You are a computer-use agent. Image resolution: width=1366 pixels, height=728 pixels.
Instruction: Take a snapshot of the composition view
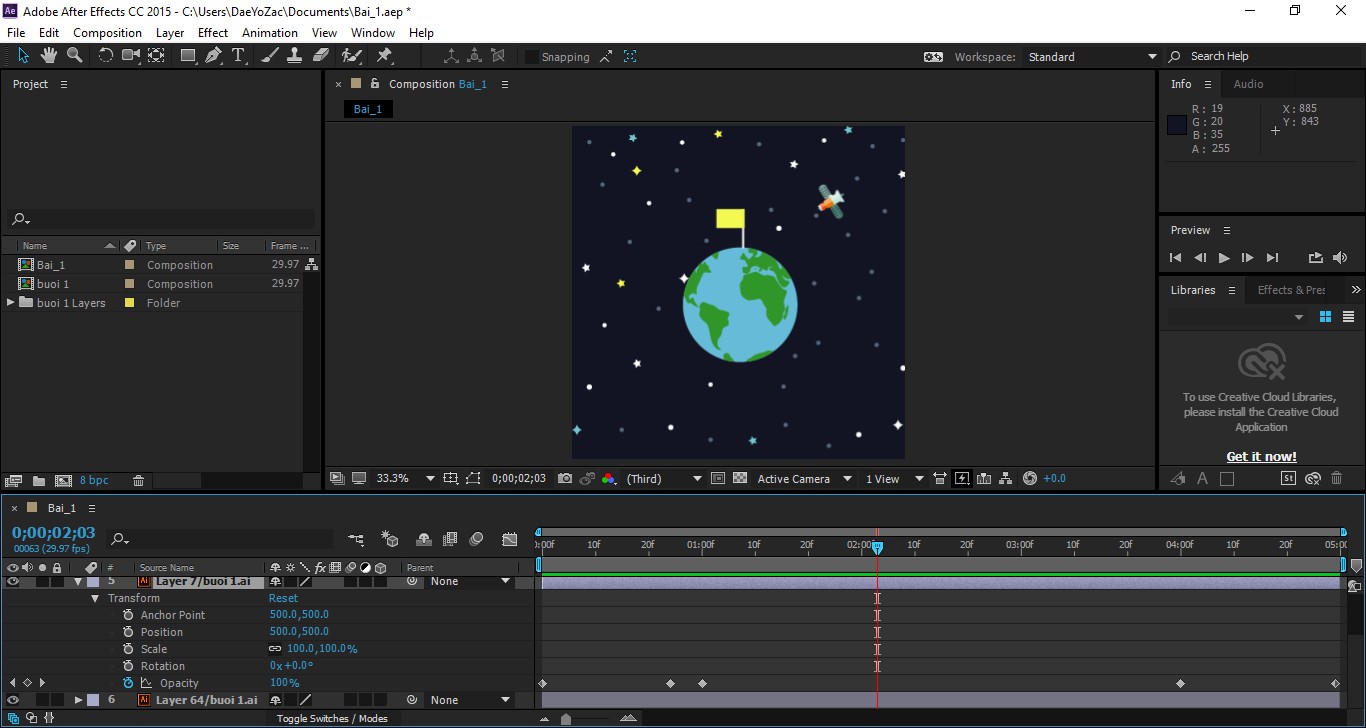(x=565, y=479)
